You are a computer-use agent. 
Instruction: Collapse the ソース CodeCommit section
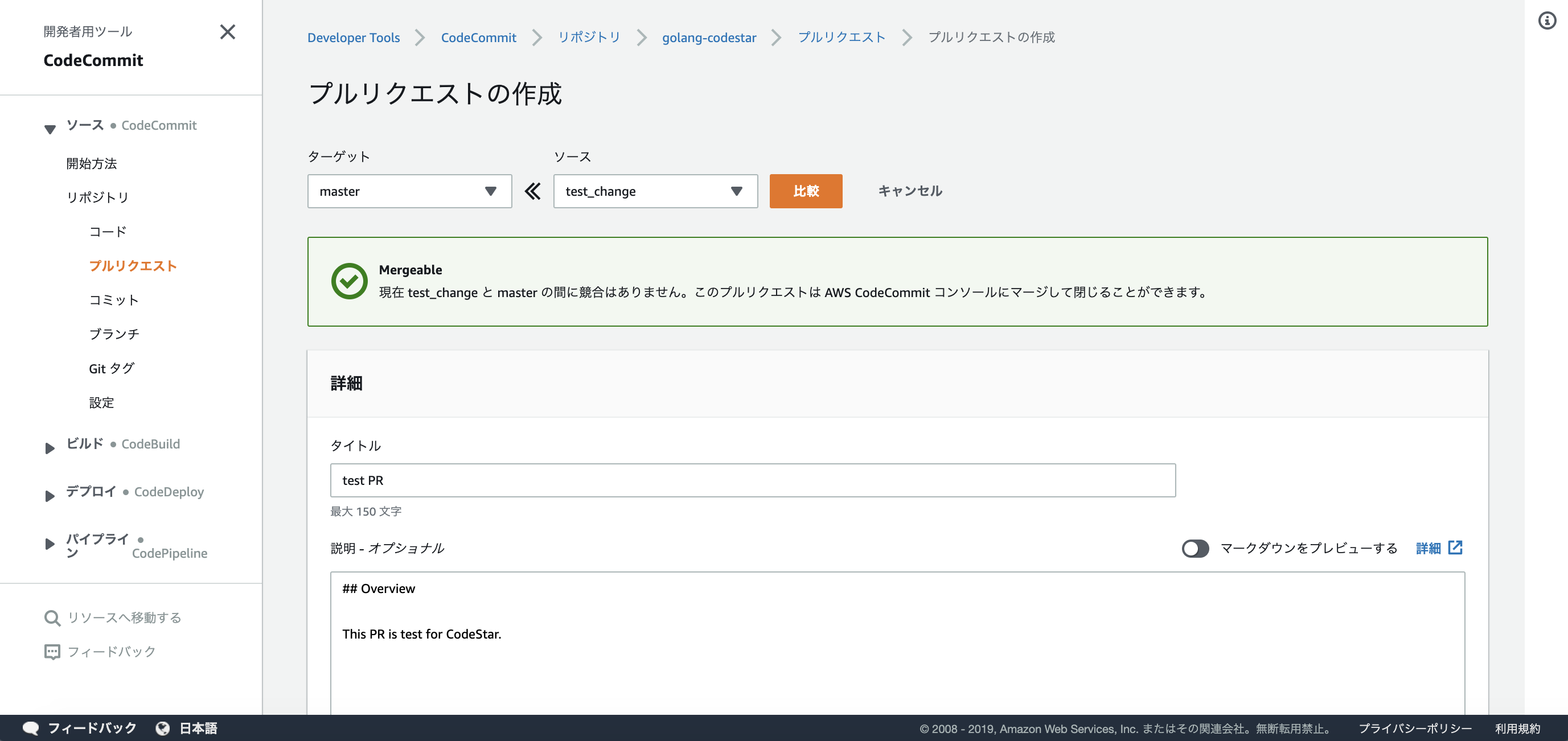click(50, 129)
